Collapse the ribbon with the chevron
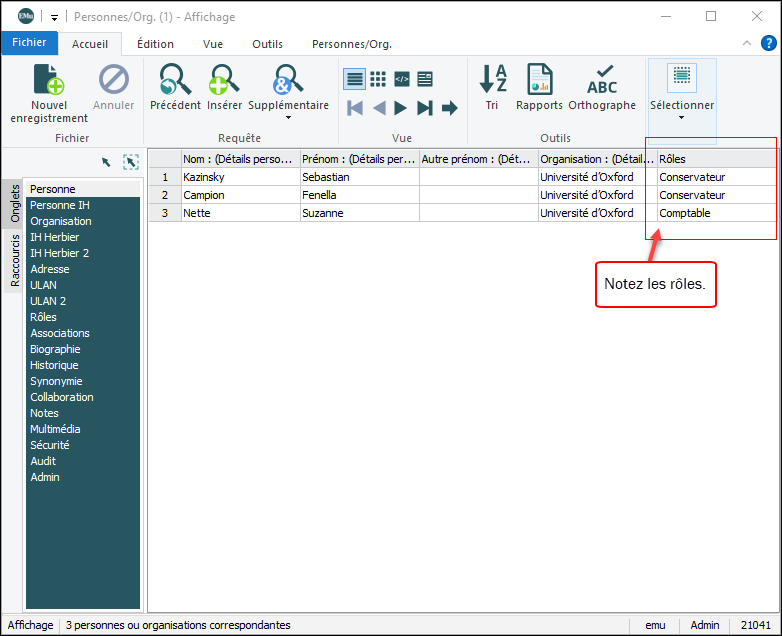Screen dimensions: 782x636 (x=746, y=44)
